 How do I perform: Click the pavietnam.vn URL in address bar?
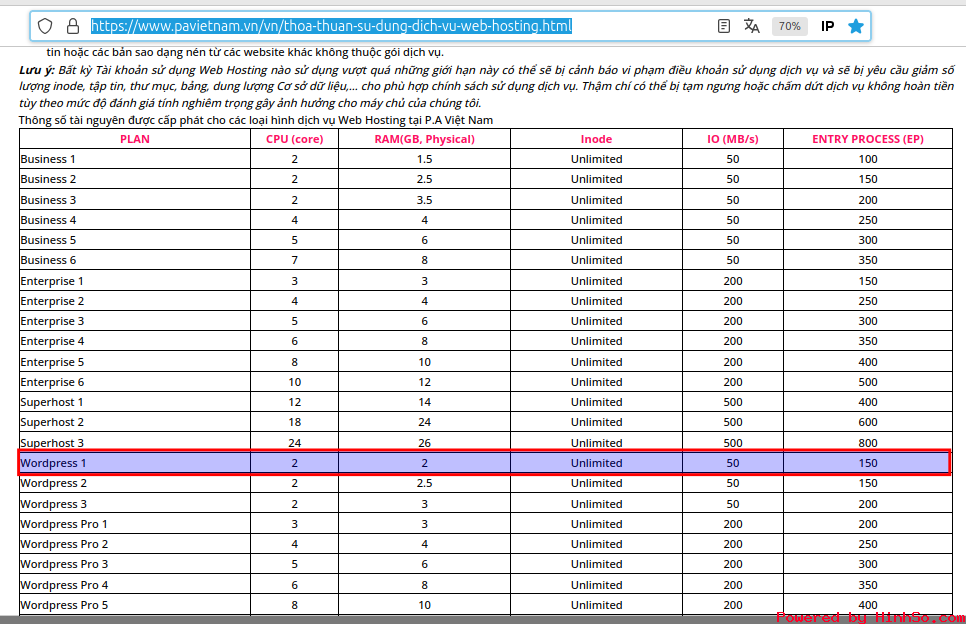pyautogui.click(x=331, y=26)
